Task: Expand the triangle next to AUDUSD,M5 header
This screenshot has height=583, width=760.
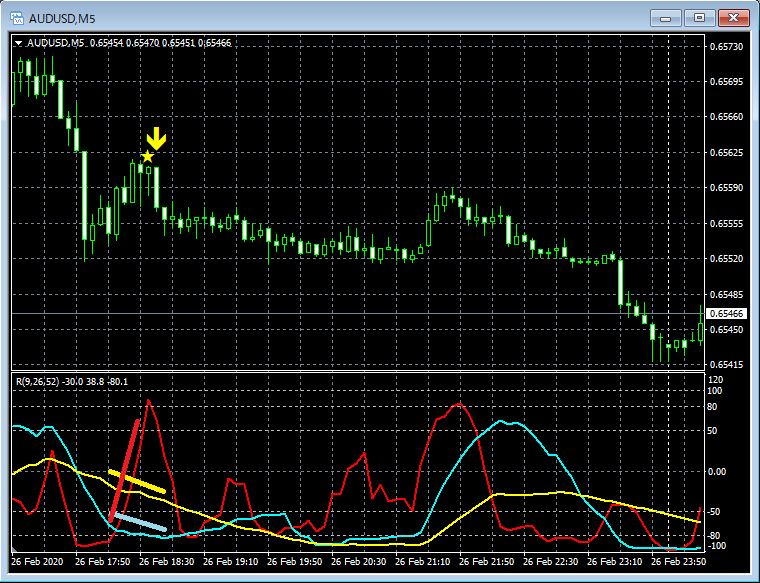Action: 18,43
